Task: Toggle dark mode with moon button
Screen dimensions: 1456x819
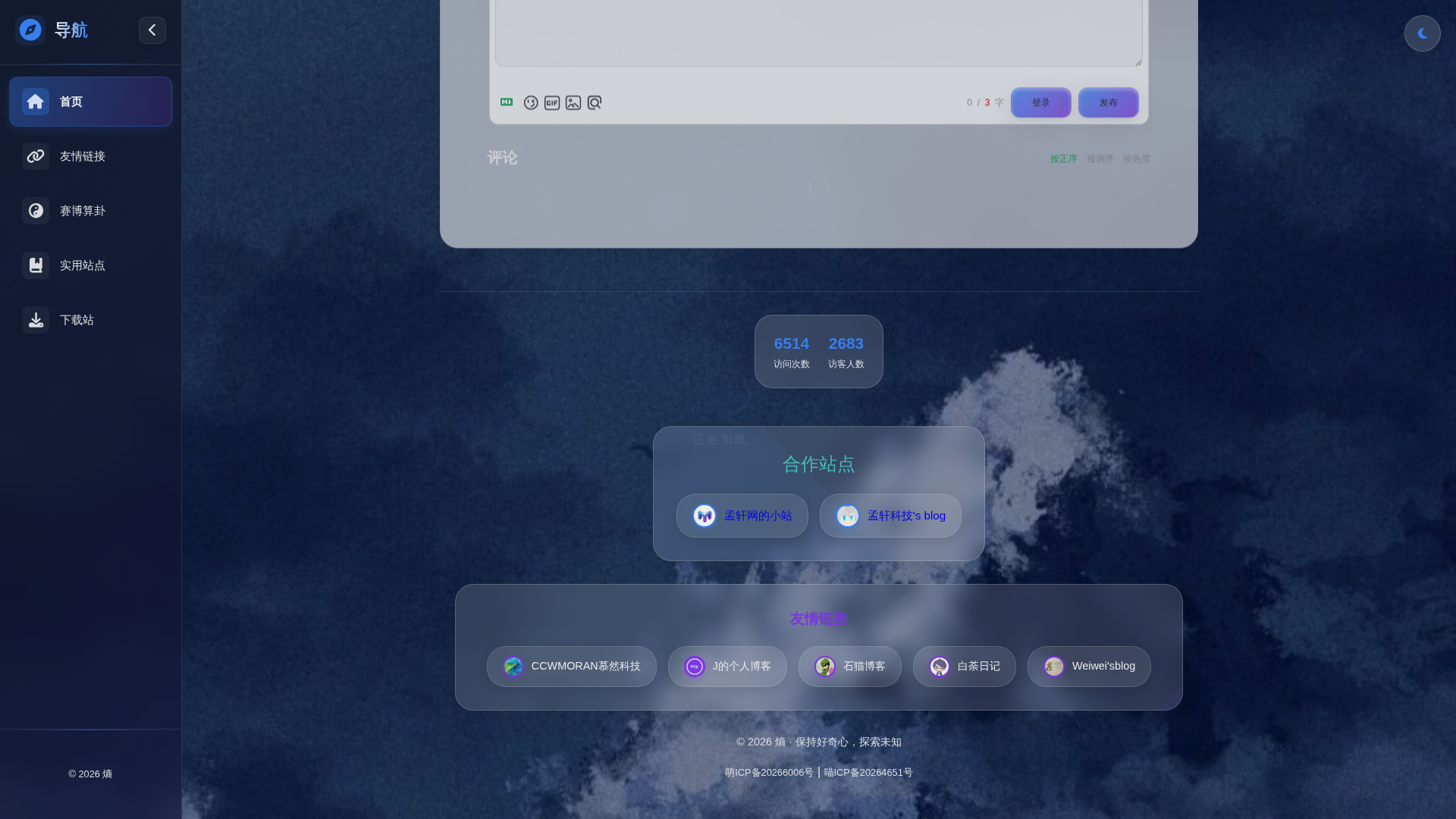Action: point(1422,33)
